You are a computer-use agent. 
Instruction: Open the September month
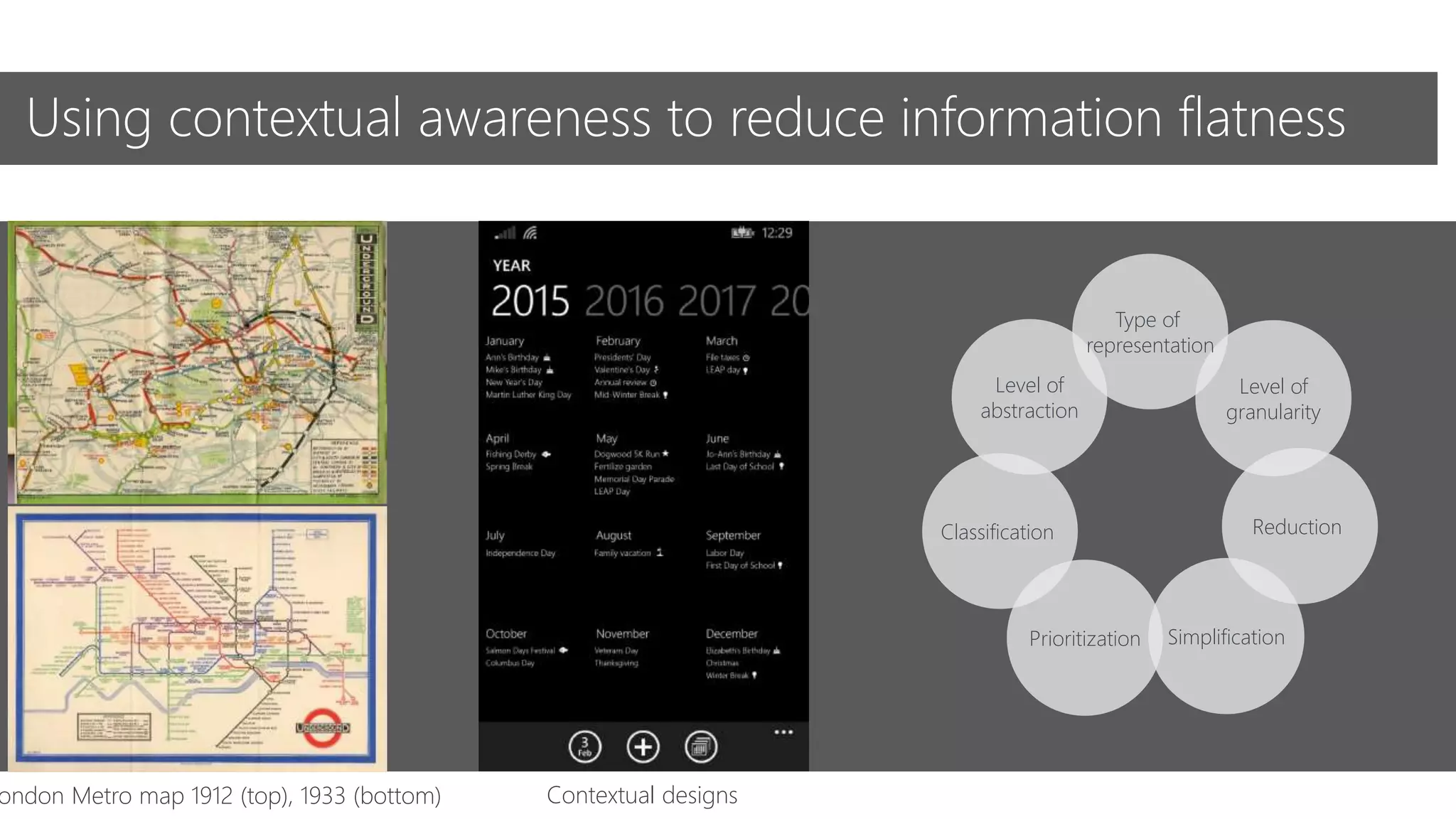733,535
